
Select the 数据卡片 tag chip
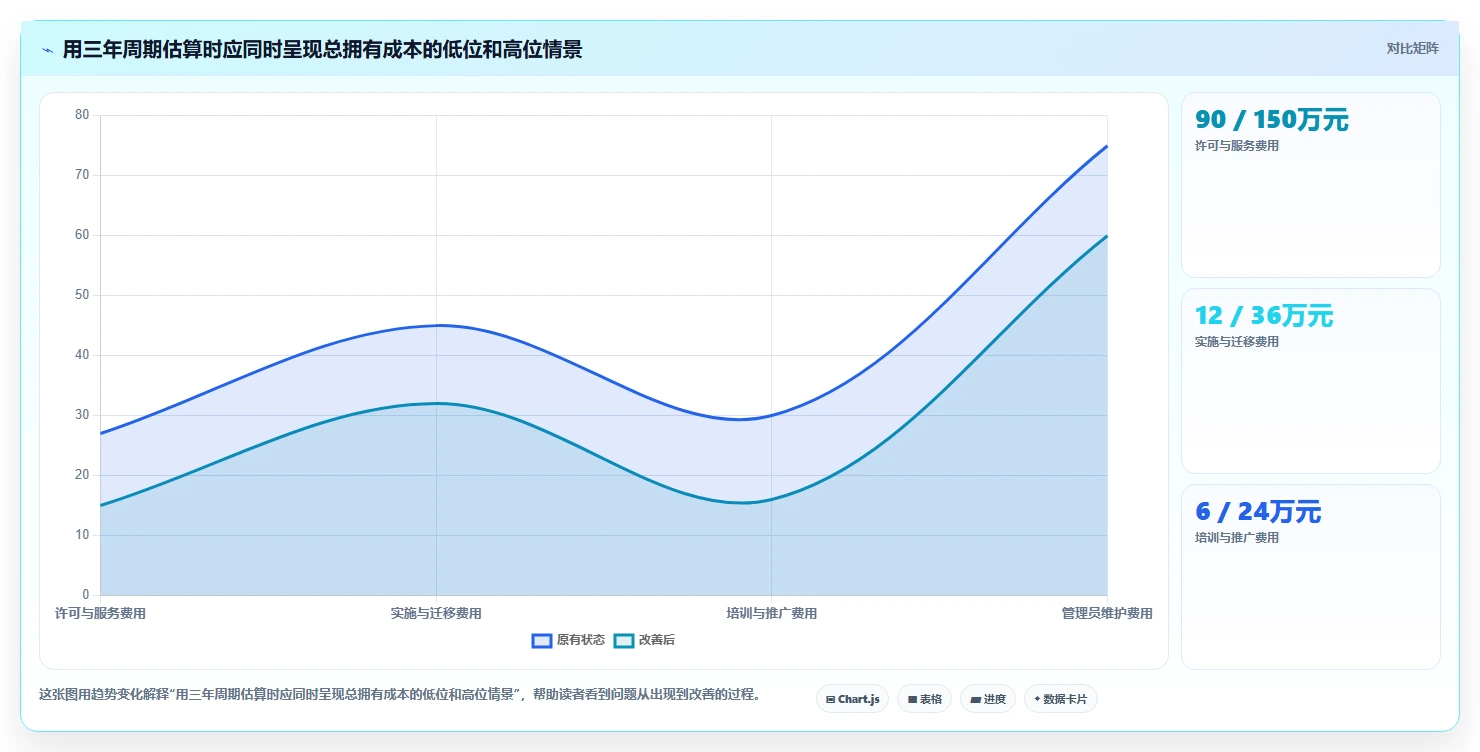(x=1060, y=699)
